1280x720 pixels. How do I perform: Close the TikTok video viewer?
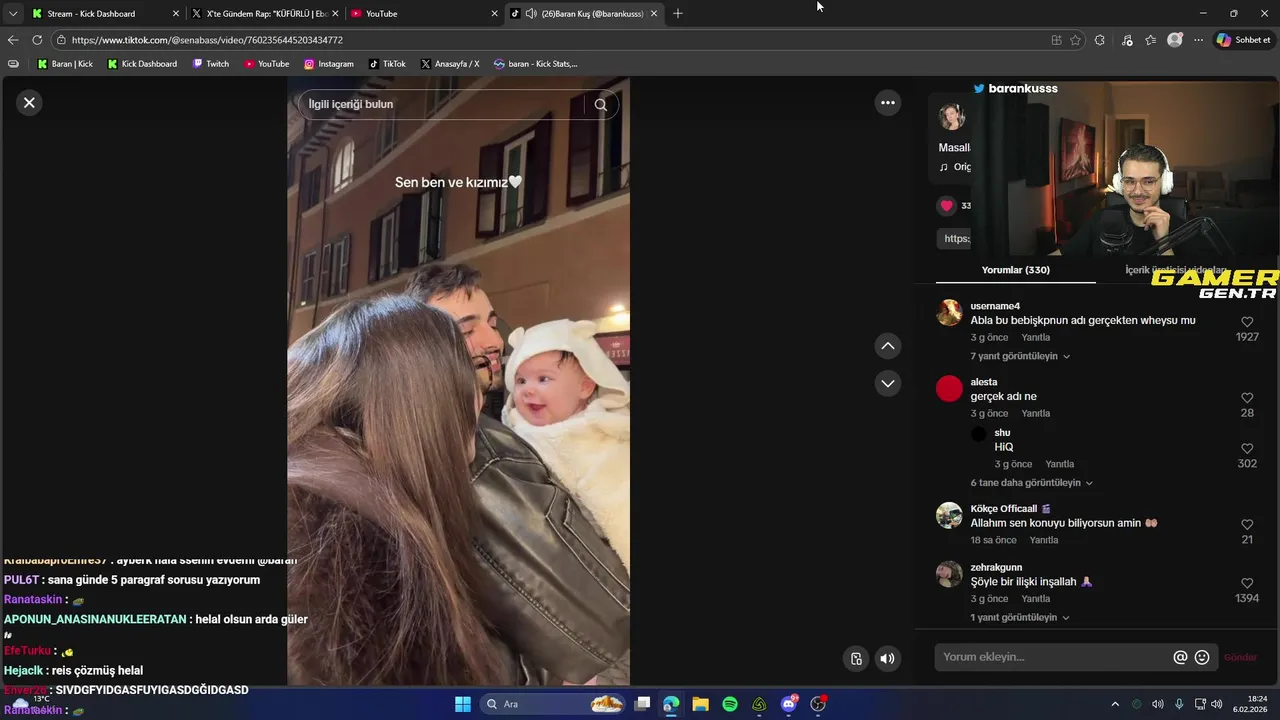tap(29, 102)
